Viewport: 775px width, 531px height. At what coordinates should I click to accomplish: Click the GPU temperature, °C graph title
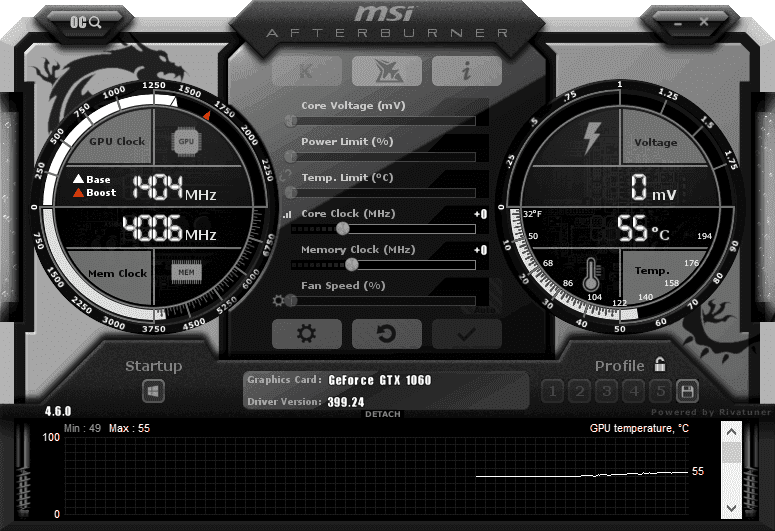639,428
